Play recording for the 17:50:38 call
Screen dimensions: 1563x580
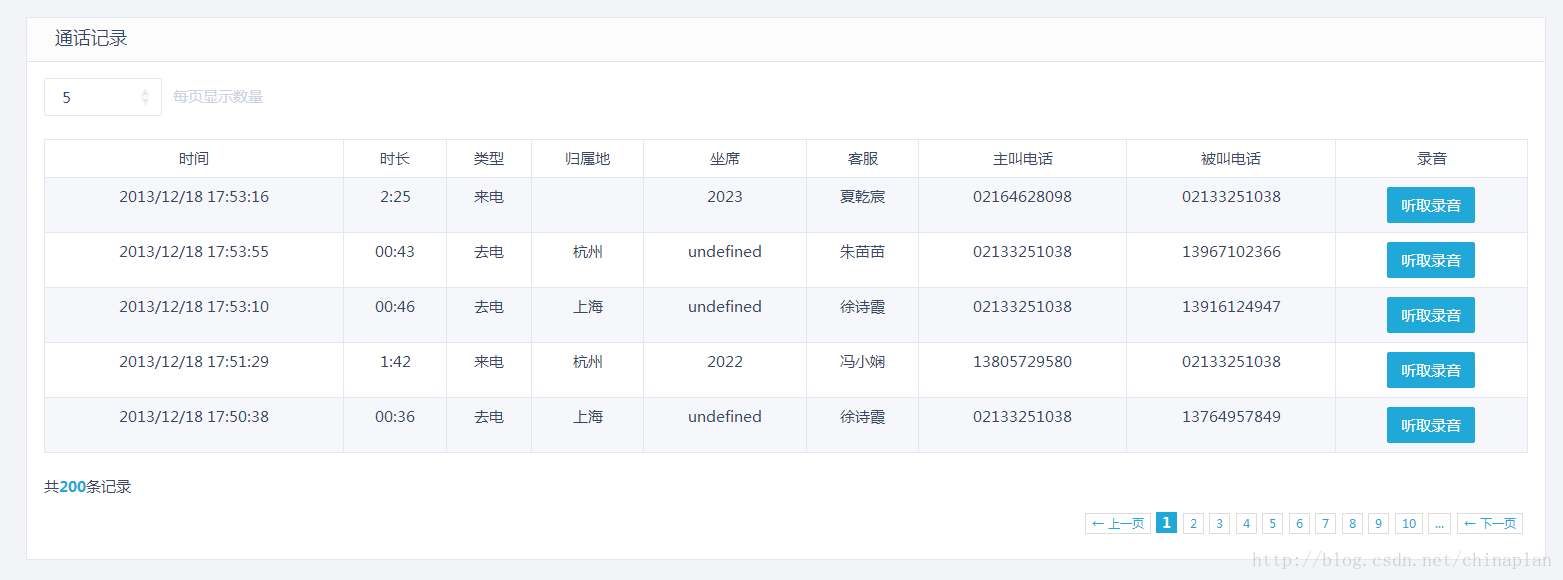tap(1430, 425)
